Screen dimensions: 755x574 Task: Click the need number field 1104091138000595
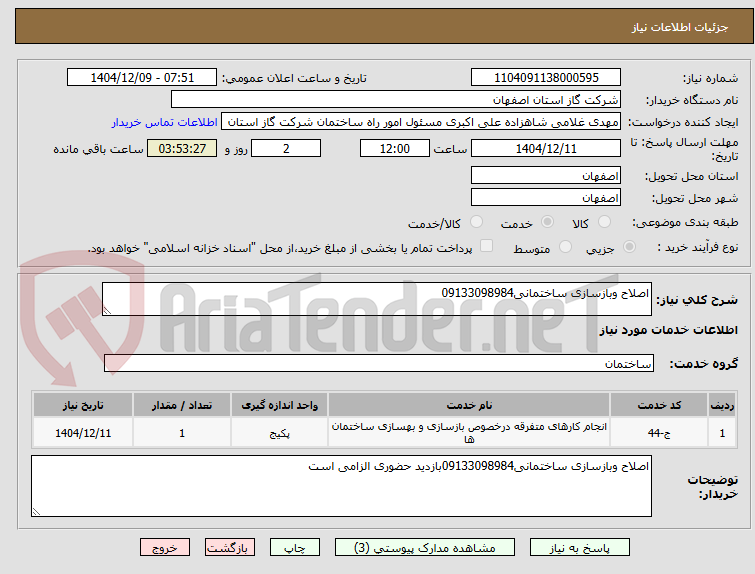546,78
